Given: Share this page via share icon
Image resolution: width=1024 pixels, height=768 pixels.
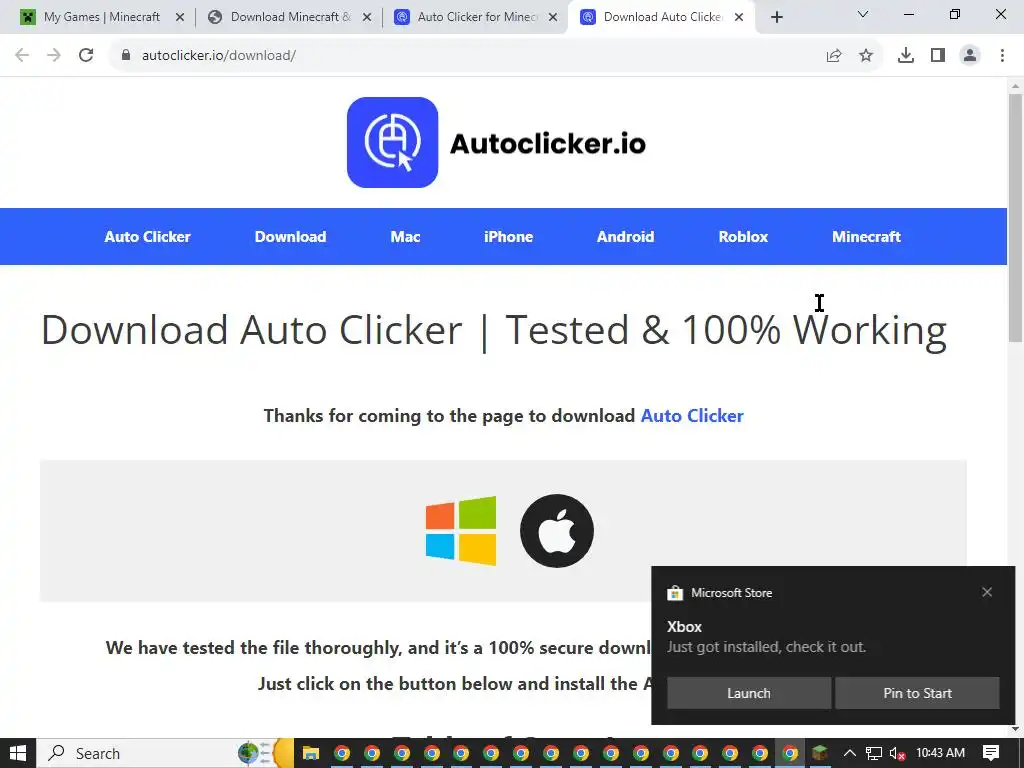Looking at the screenshot, I should click(834, 56).
